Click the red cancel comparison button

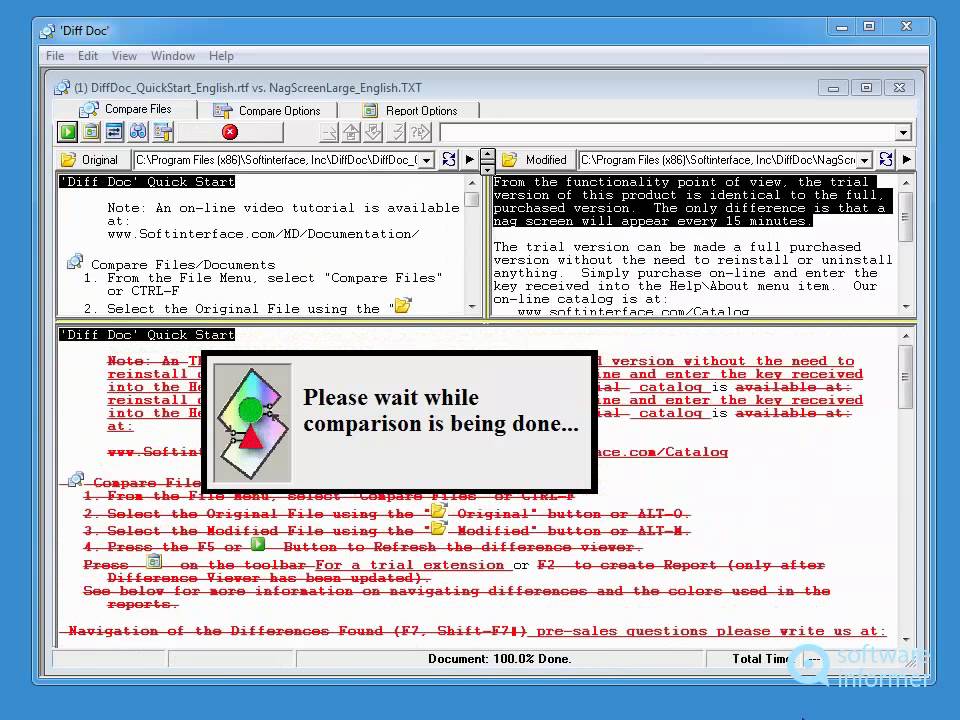pos(230,132)
